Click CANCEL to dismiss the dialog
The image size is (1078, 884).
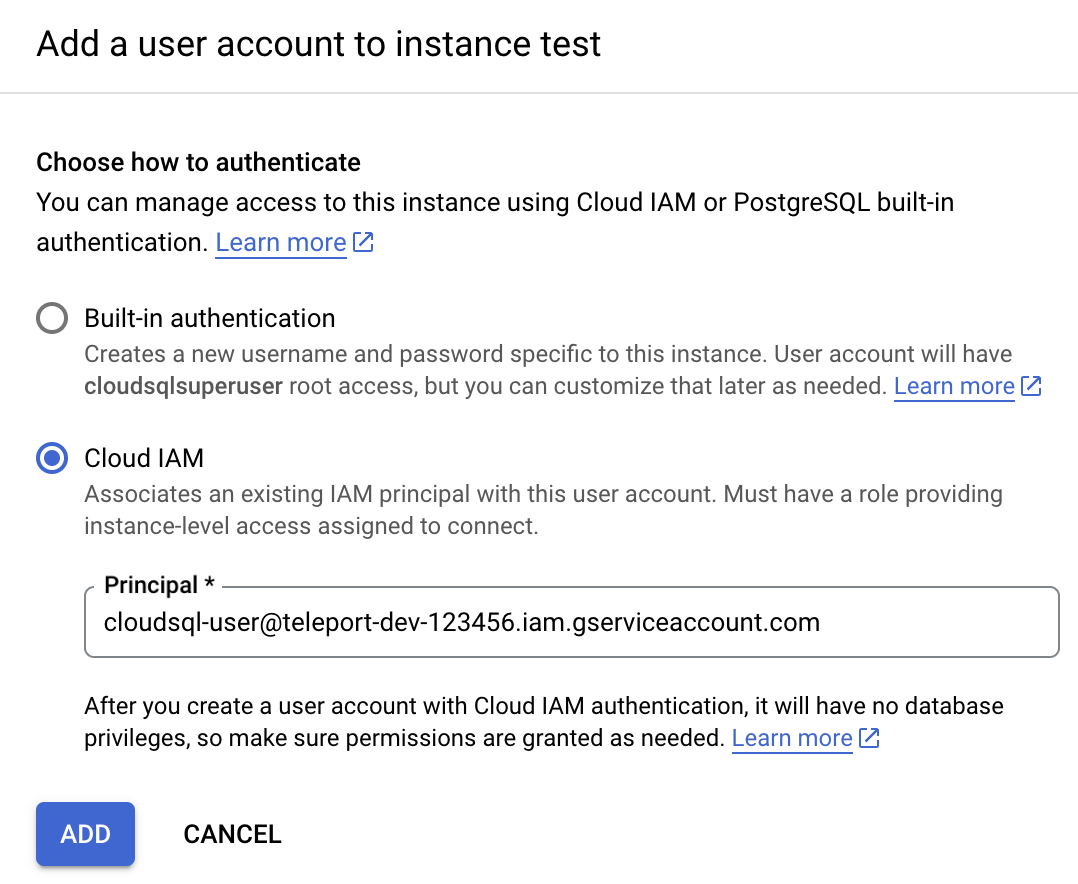click(x=232, y=833)
